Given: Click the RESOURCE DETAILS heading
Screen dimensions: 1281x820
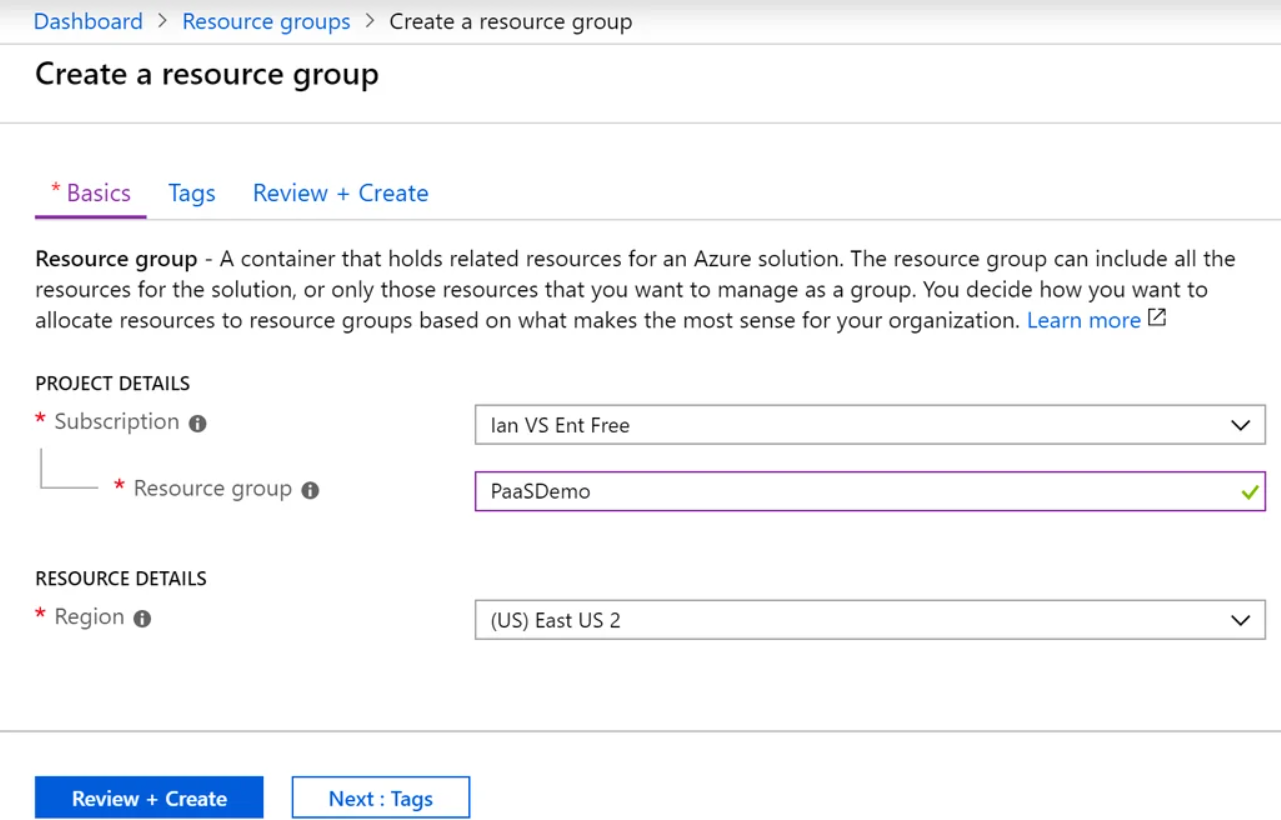Looking at the screenshot, I should click(x=121, y=578).
